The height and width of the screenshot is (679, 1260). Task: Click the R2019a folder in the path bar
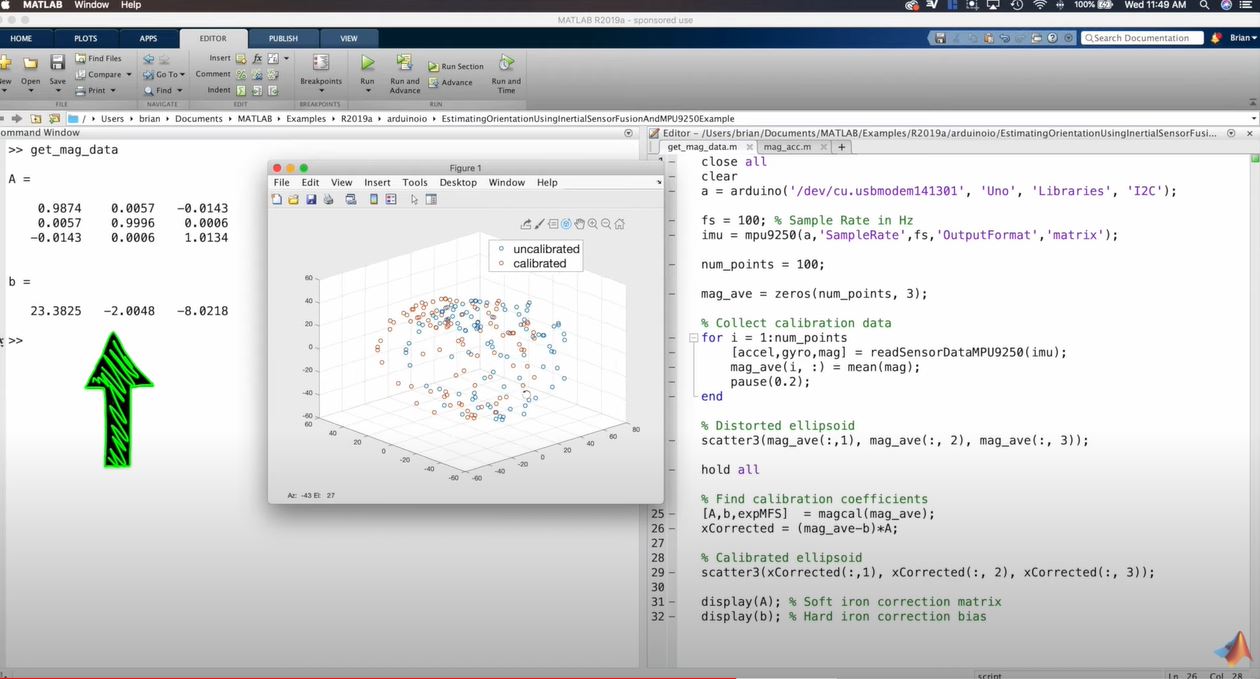[356, 118]
